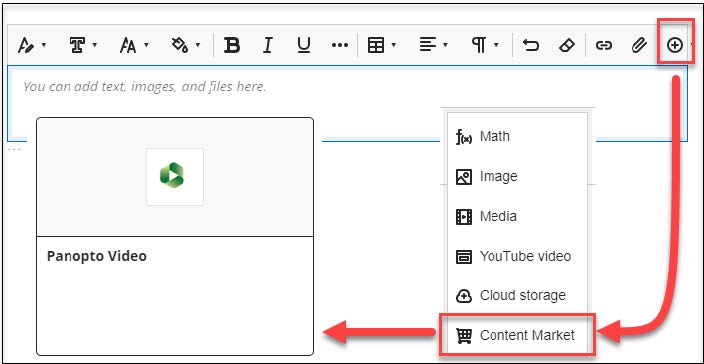Screen dimensions: 704x364
Task: Select Image from the insert menu
Action: tap(517, 176)
